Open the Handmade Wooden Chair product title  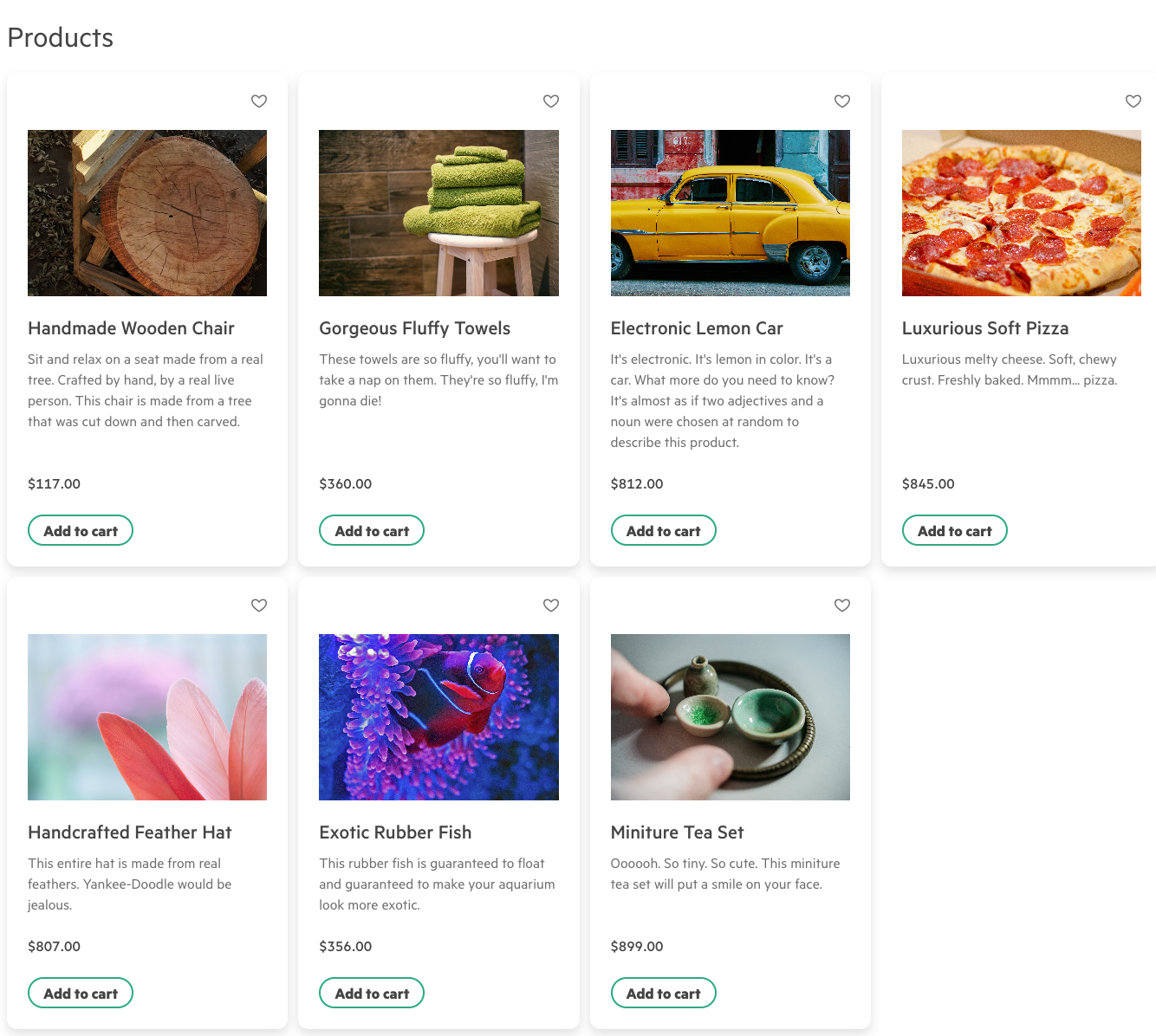(131, 328)
